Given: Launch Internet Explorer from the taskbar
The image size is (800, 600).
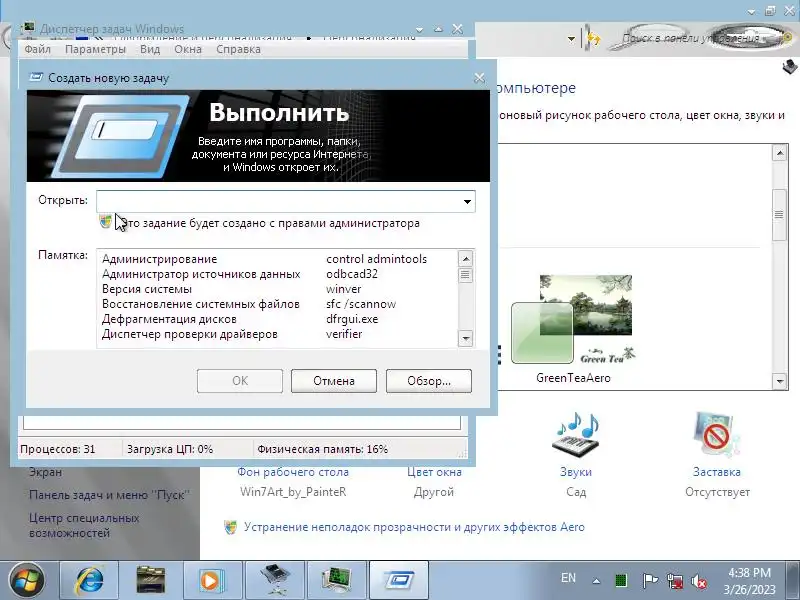Looking at the screenshot, I should 90,581.
